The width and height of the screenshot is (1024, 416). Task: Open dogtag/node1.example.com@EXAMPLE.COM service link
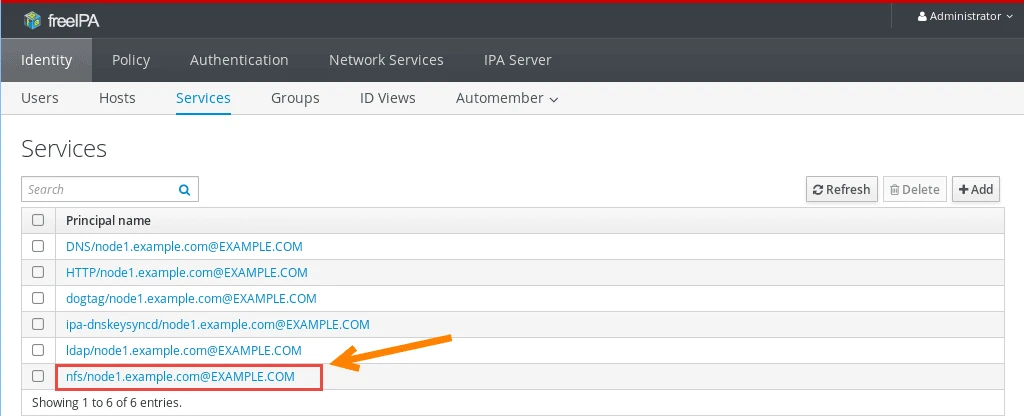pos(191,298)
